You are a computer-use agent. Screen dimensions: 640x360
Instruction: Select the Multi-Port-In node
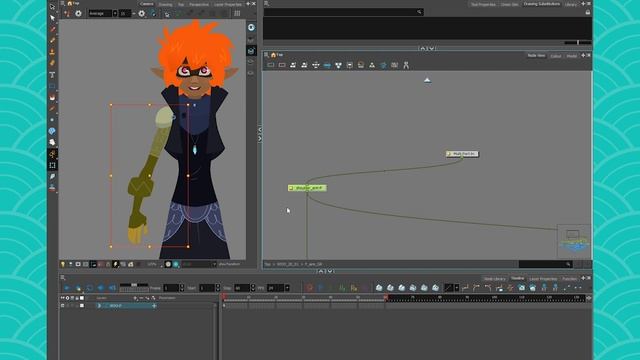(462, 154)
